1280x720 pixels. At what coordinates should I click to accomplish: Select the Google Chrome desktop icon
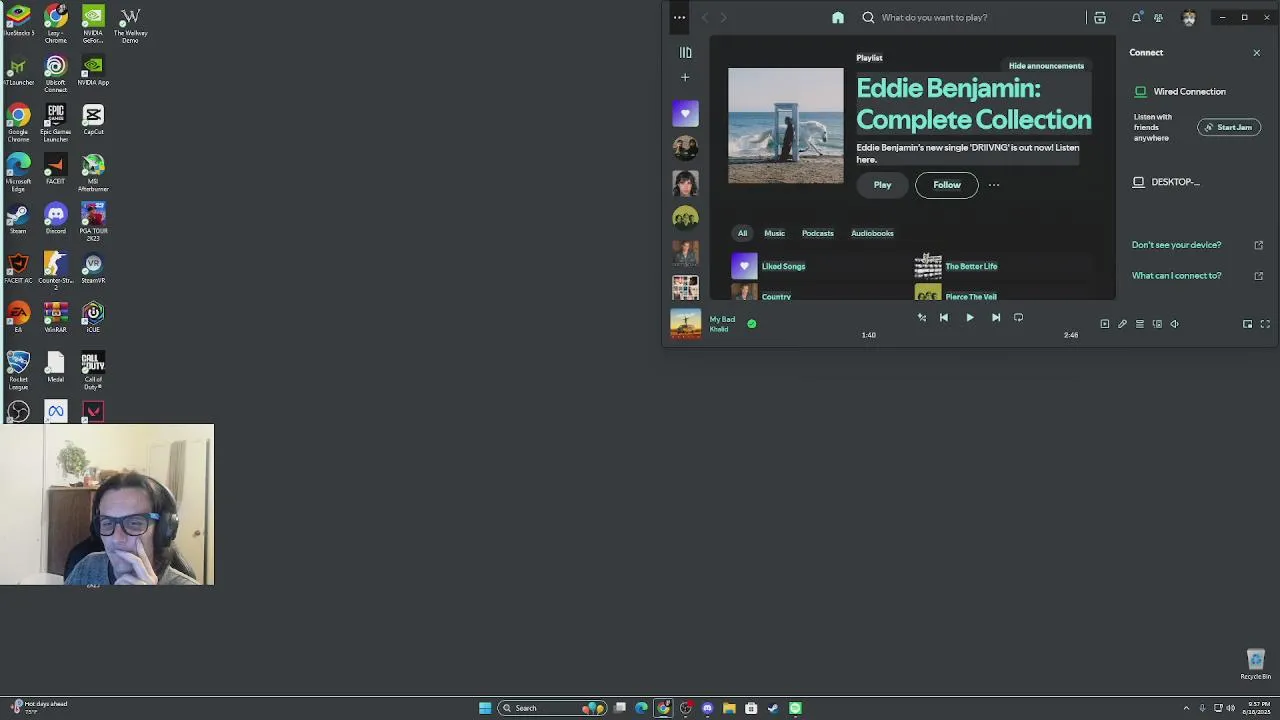pyautogui.click(x=18, y=122)
